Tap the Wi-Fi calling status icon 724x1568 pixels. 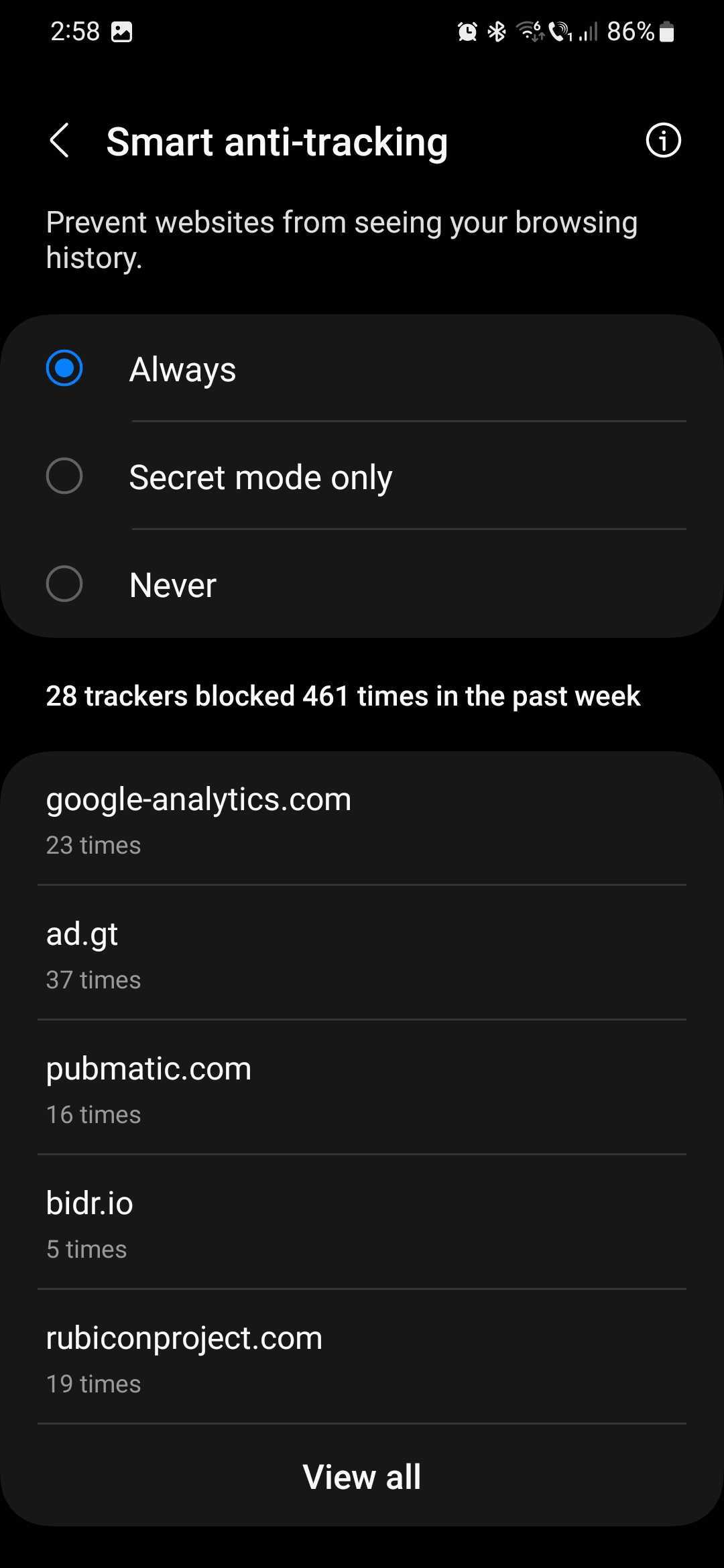coord(560,31)
